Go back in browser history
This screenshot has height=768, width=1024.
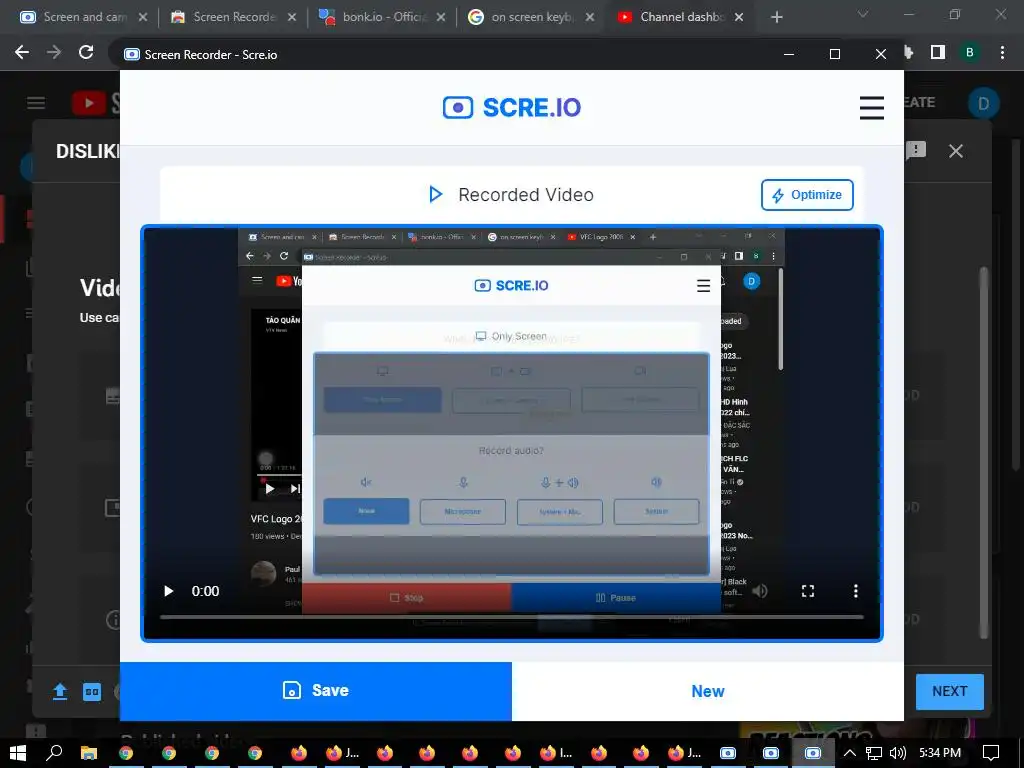[x=22, y=52]
